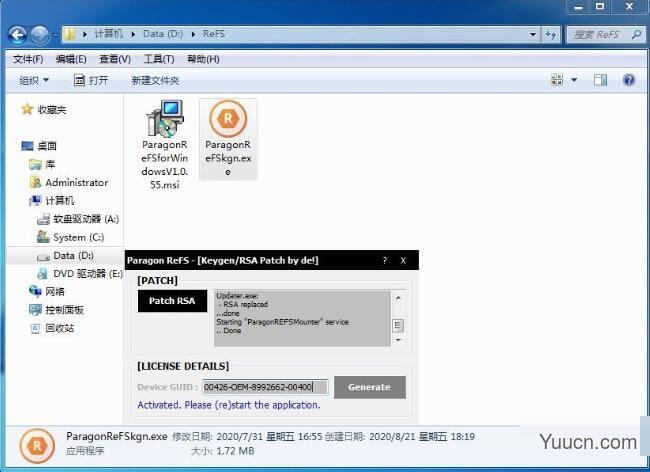Go forward using the Explorer forward arrow
The image size is (650, 472).
[x=40, y=35]
